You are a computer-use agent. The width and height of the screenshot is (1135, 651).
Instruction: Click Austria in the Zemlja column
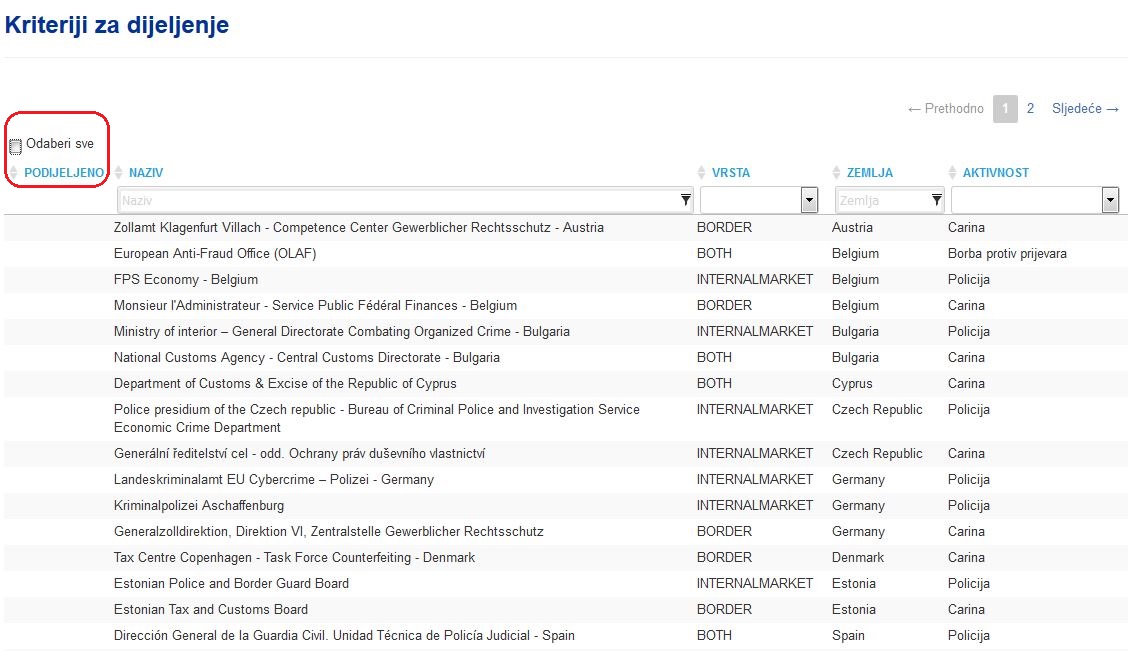pos(852,227)
